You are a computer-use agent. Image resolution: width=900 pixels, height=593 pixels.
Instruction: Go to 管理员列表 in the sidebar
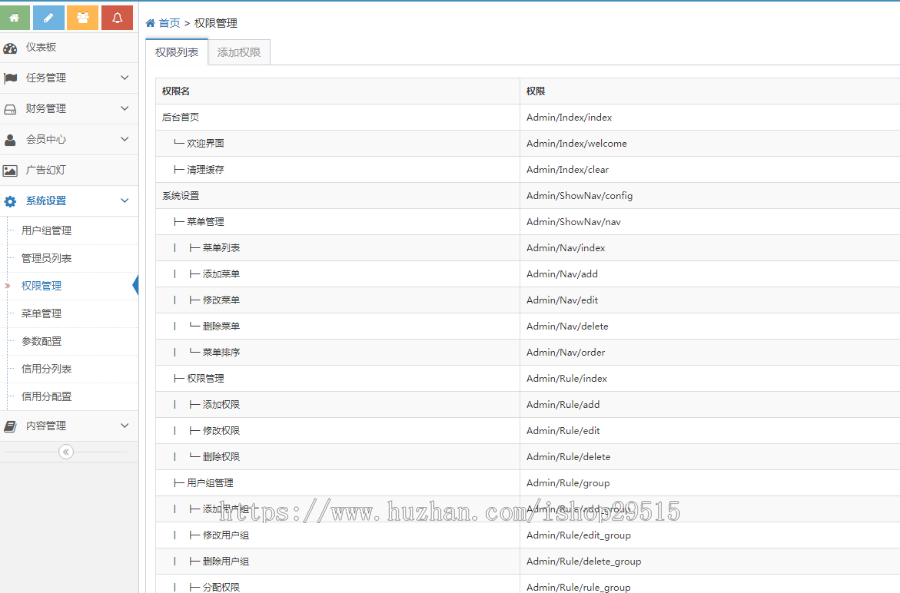tap(46, 259)
